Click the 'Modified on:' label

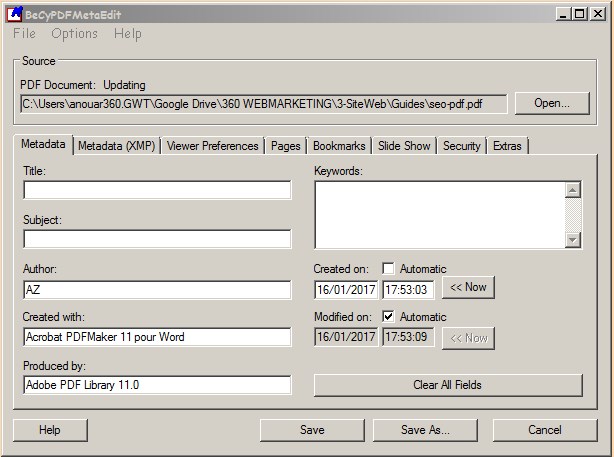pyautogui.click(x=343, y=317)
